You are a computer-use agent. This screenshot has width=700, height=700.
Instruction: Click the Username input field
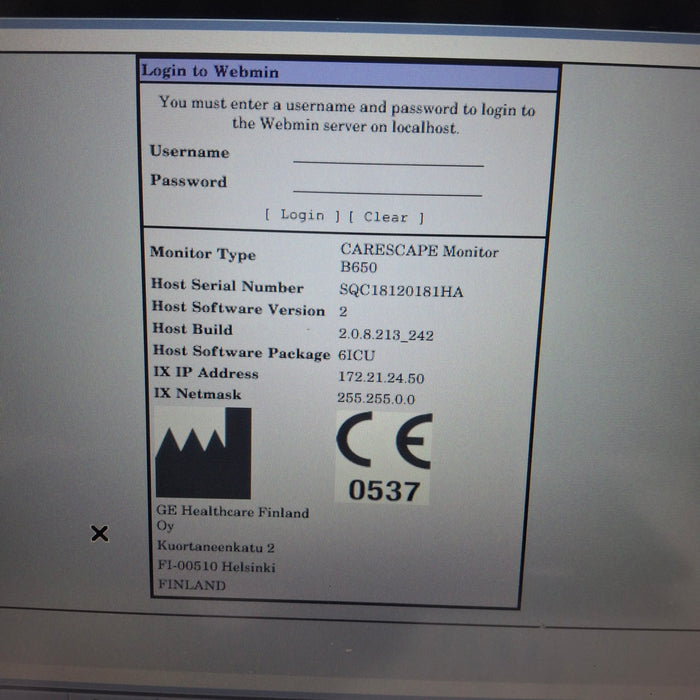(388, 156)
